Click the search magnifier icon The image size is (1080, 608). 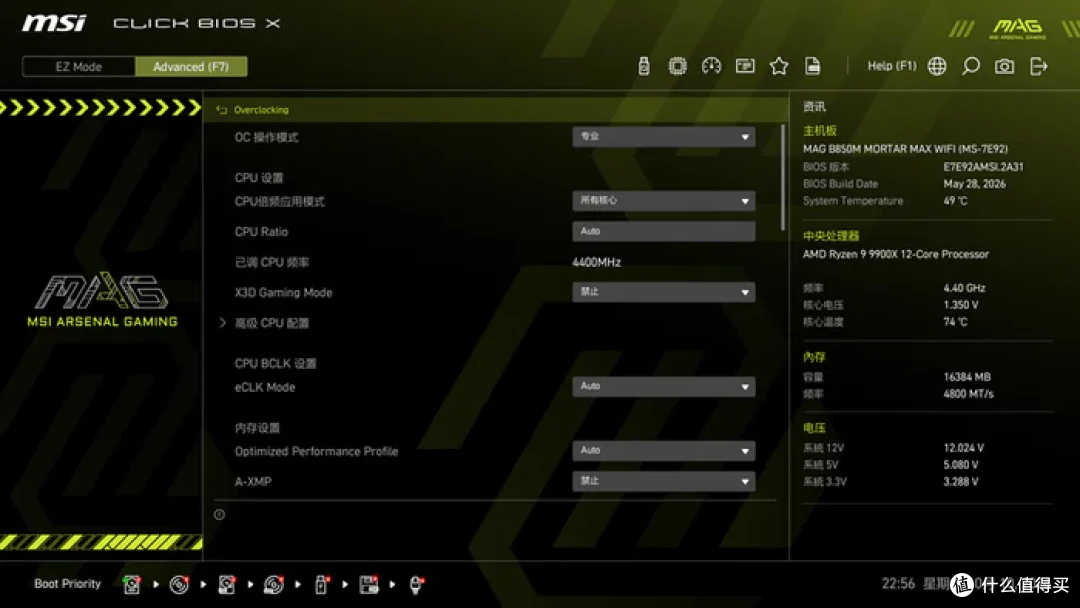click(x=970, y=66)
